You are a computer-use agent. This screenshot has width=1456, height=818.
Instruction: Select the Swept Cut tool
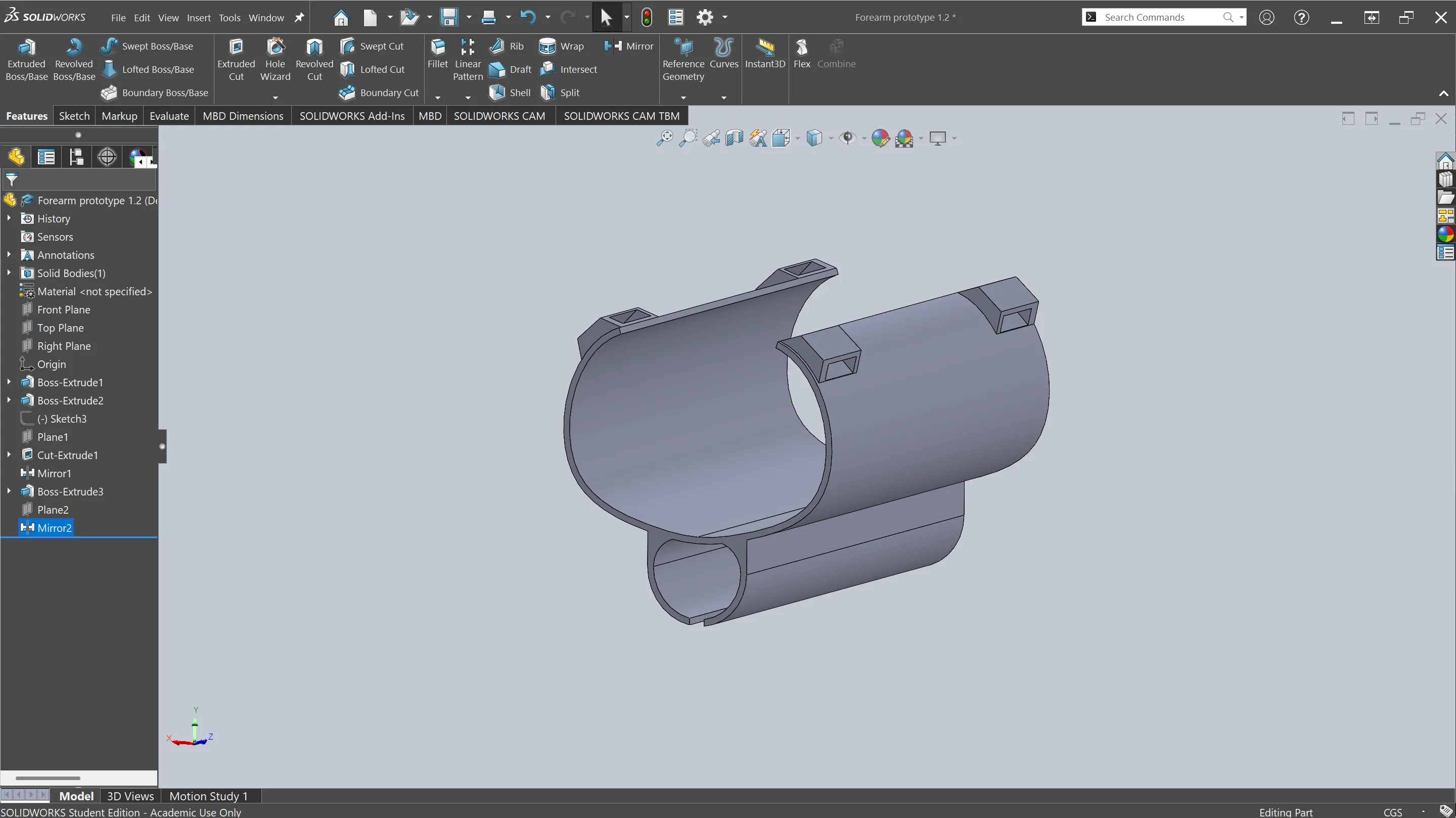click(x=372, y=46)
